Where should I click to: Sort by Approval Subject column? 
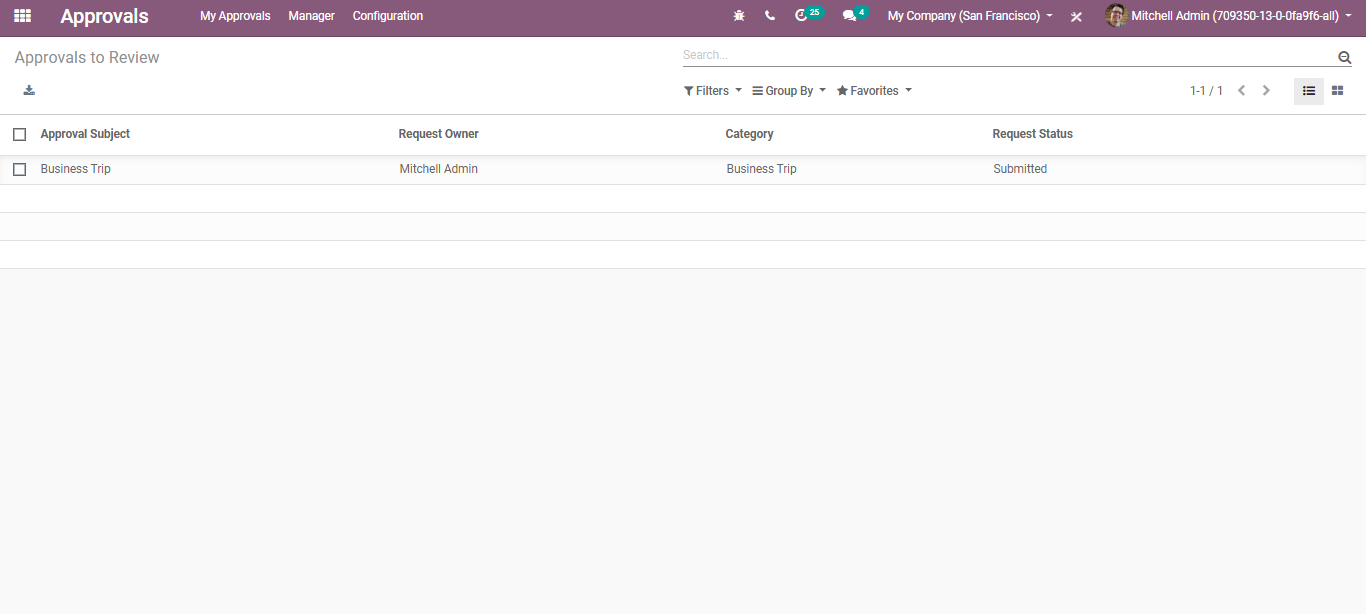click(85, 134)
